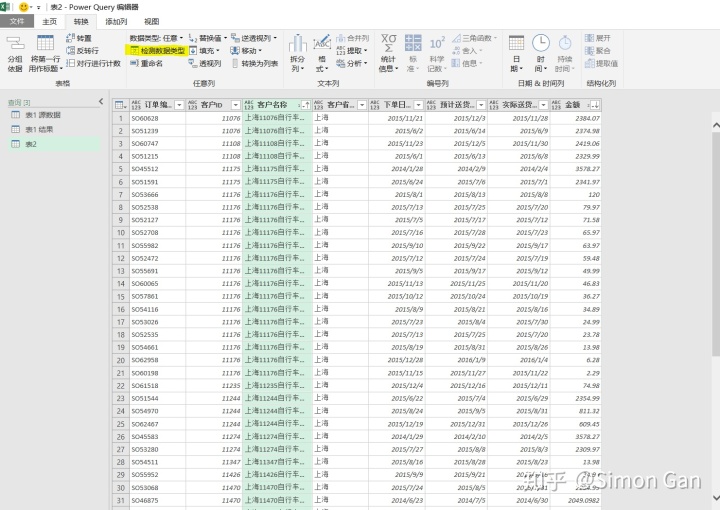Click 对行进行计数 (Count Rows)
The height and width of the screenshot is (510, 720).
point(94,63)
